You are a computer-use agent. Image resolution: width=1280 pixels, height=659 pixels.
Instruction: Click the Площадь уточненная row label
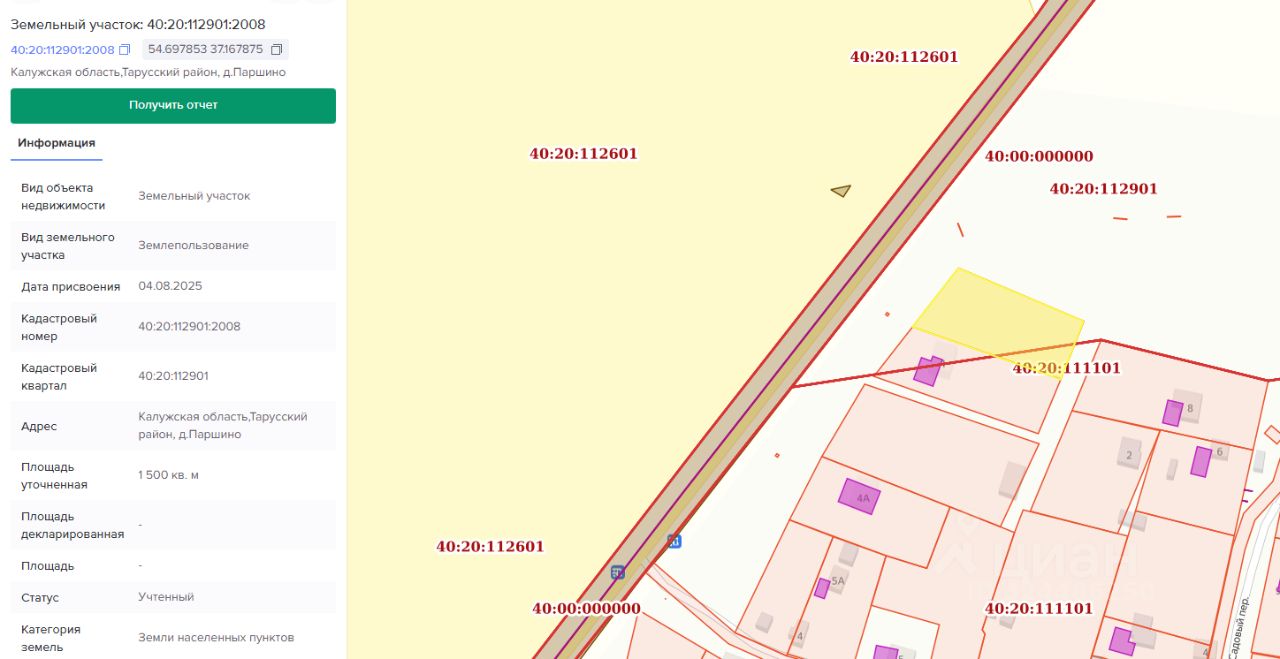[54, 476]
